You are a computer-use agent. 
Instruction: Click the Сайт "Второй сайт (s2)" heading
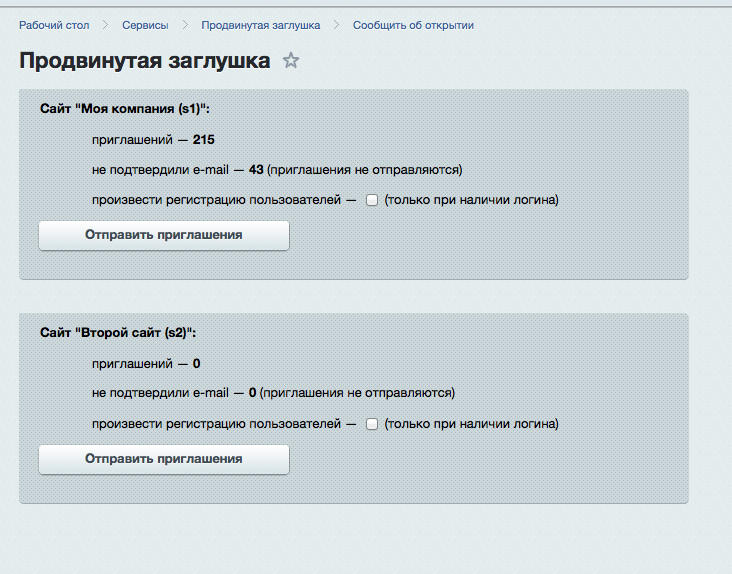118,331
